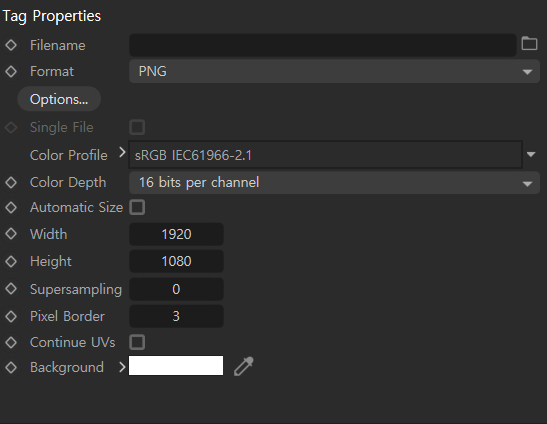The height and width of the screenshot is (424, 547).
Task: Open the Color Profile dropdown arrow
Action: click(531, 154)
